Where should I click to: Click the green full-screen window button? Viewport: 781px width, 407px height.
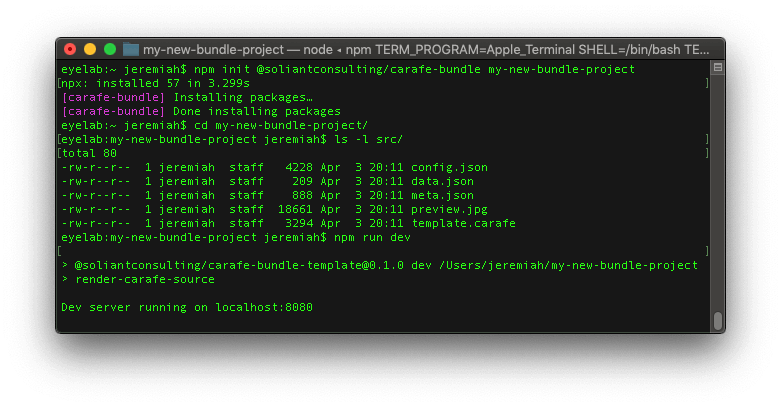pos(110,49)
